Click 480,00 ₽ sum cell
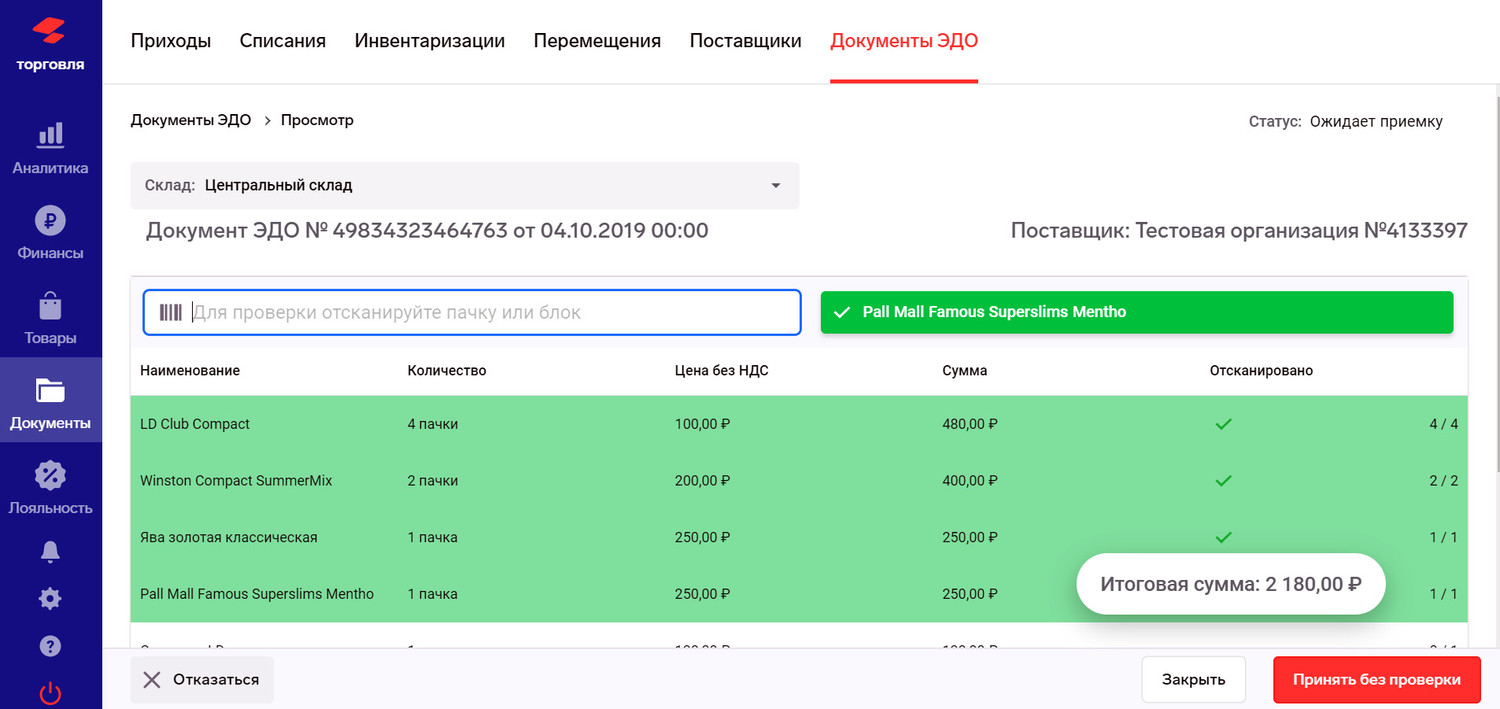This screenshot has height=709, width=1500. coord(970,424)
